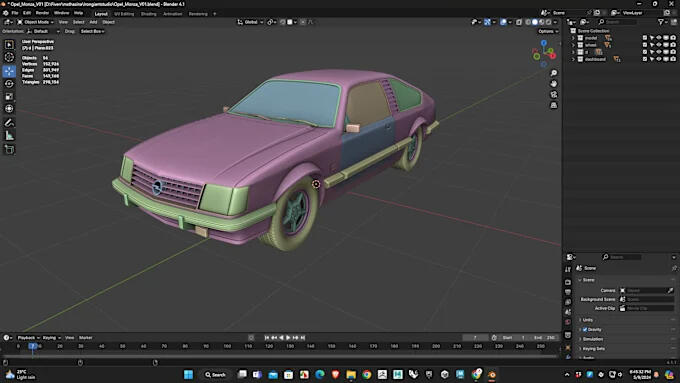Viewport: 680px width, 383px height.
Task: Select the Add Cube tool
Action: (x=9, y=150)
